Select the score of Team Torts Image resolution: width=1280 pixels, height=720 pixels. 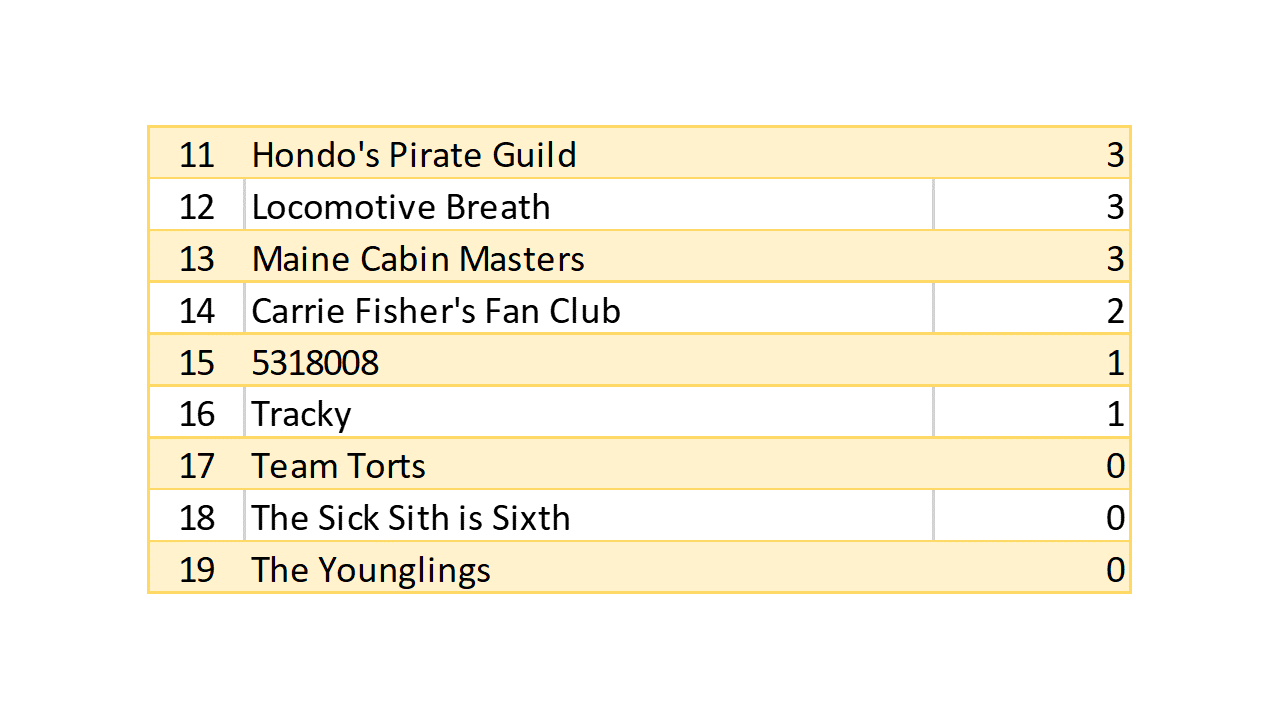1115,467
